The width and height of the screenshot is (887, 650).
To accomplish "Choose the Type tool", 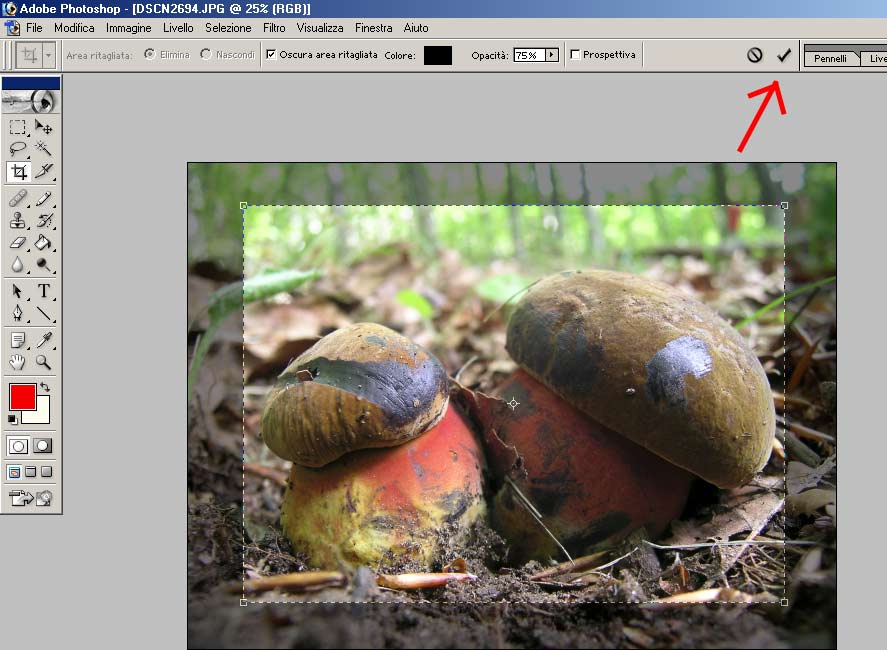I will pos(44,291).
